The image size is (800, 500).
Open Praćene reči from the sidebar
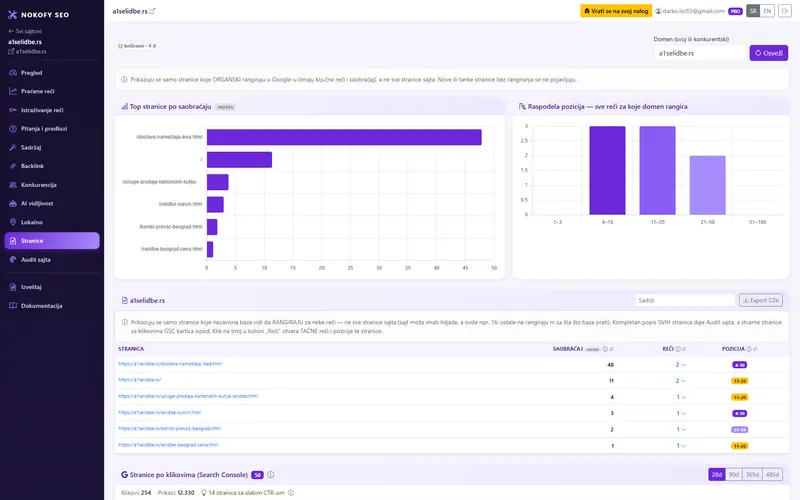52,91
